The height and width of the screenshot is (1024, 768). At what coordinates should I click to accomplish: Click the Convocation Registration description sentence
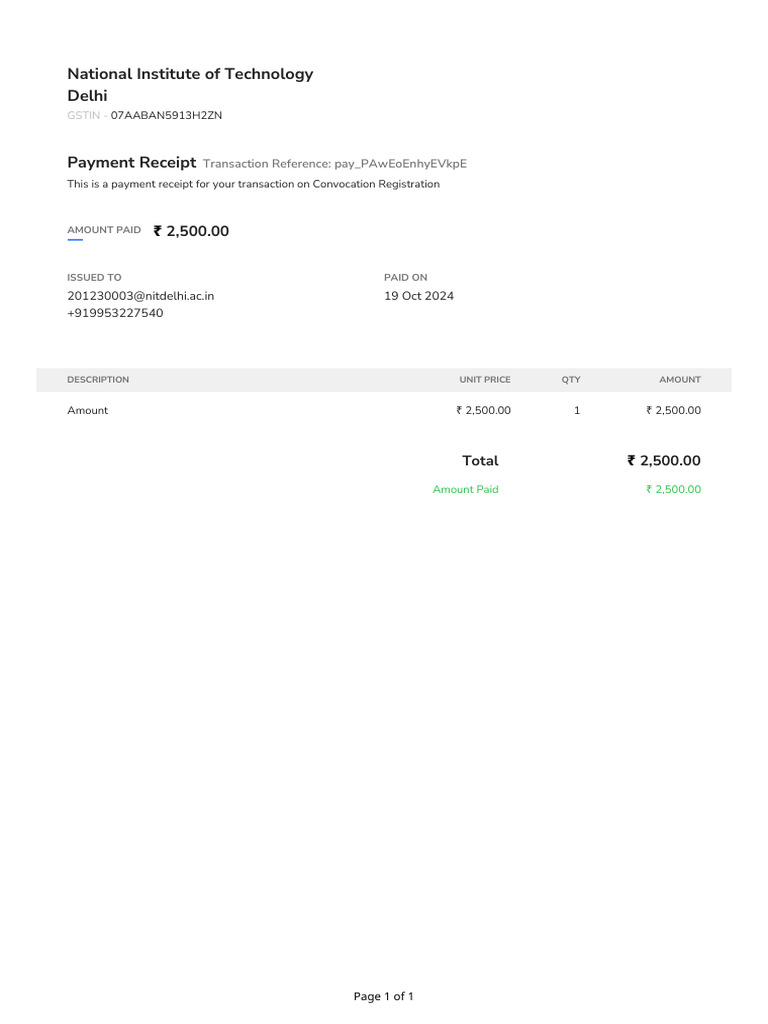[x=253, y=184]
